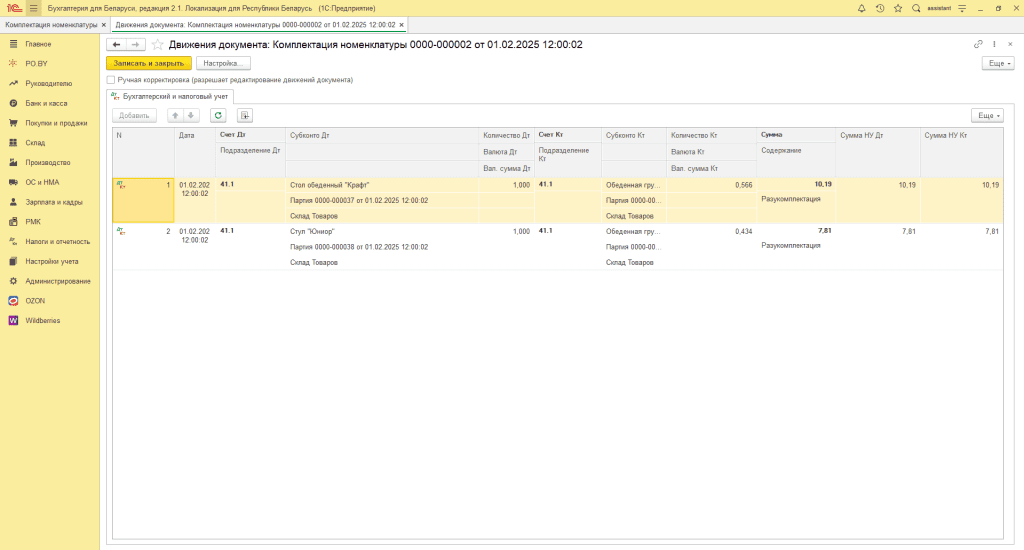Click Стул "Юниор" cell
The width and height of the screenshot is (1024, 550).
point(382,231)
